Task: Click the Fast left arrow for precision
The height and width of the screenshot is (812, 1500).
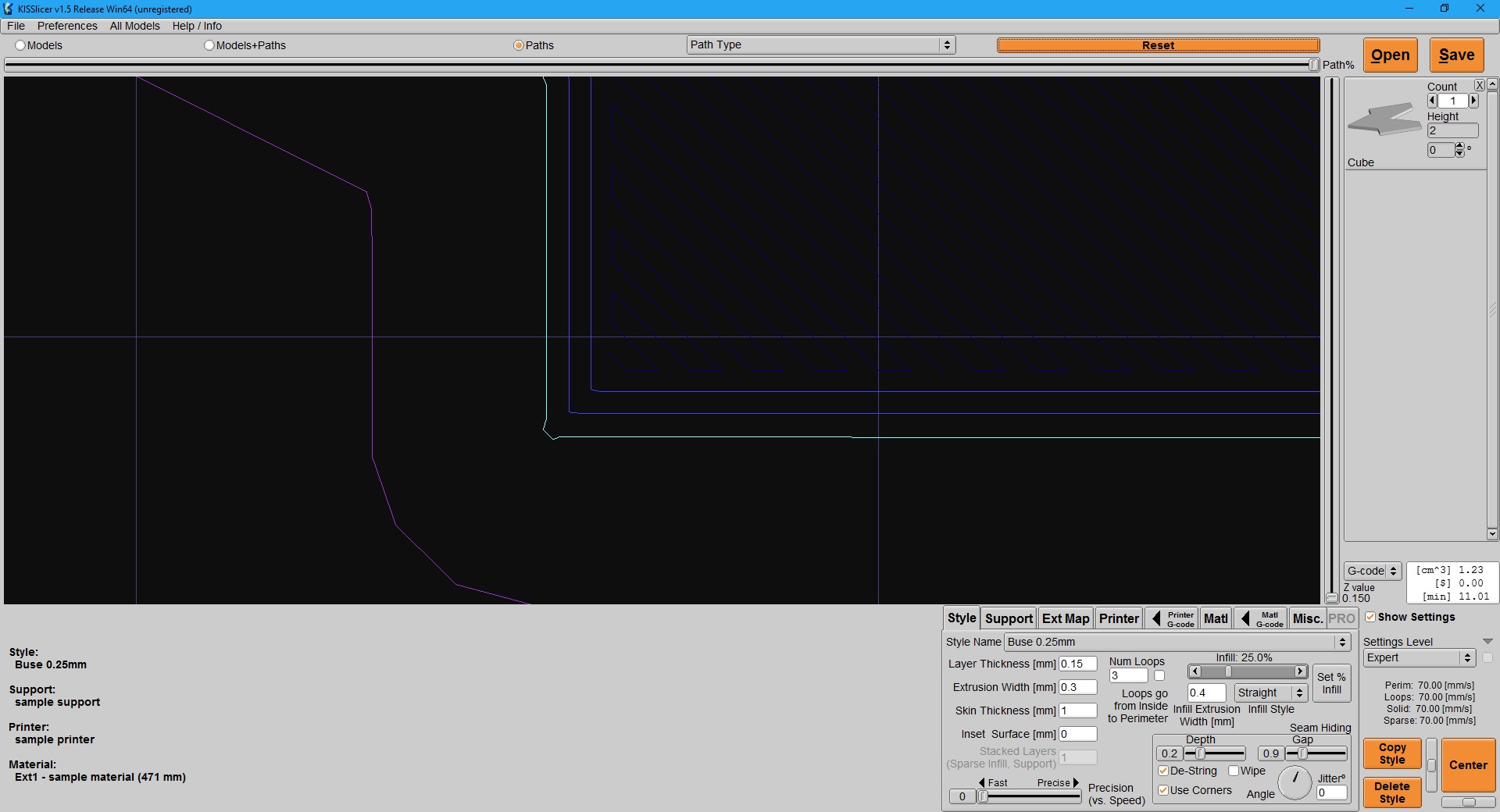Action: (982, 782)
